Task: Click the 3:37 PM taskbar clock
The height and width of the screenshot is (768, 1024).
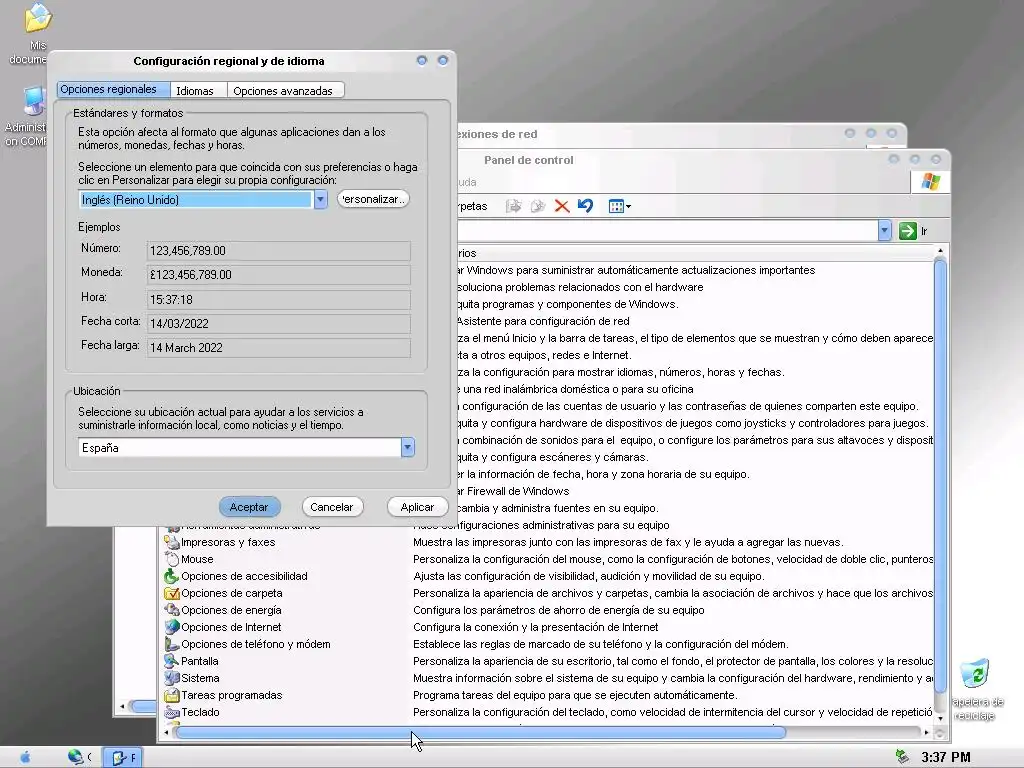Action: [x=946, y=758]
